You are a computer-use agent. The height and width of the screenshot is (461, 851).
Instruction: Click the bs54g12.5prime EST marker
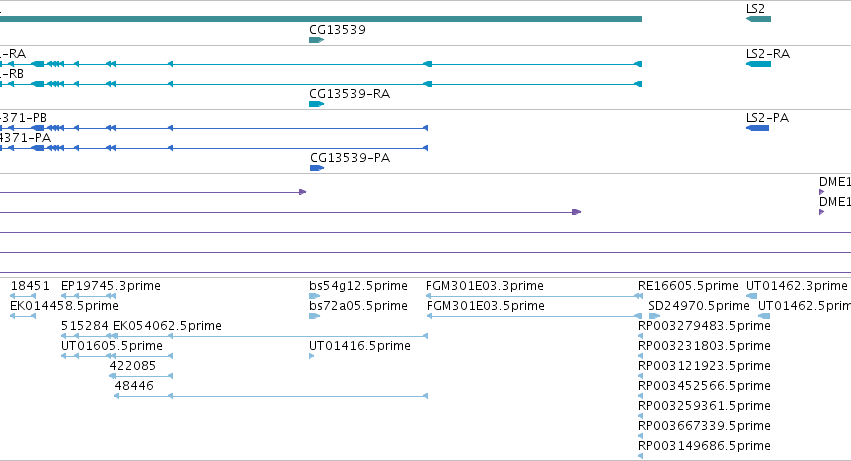pyautogui.click(x=315, y=296)
